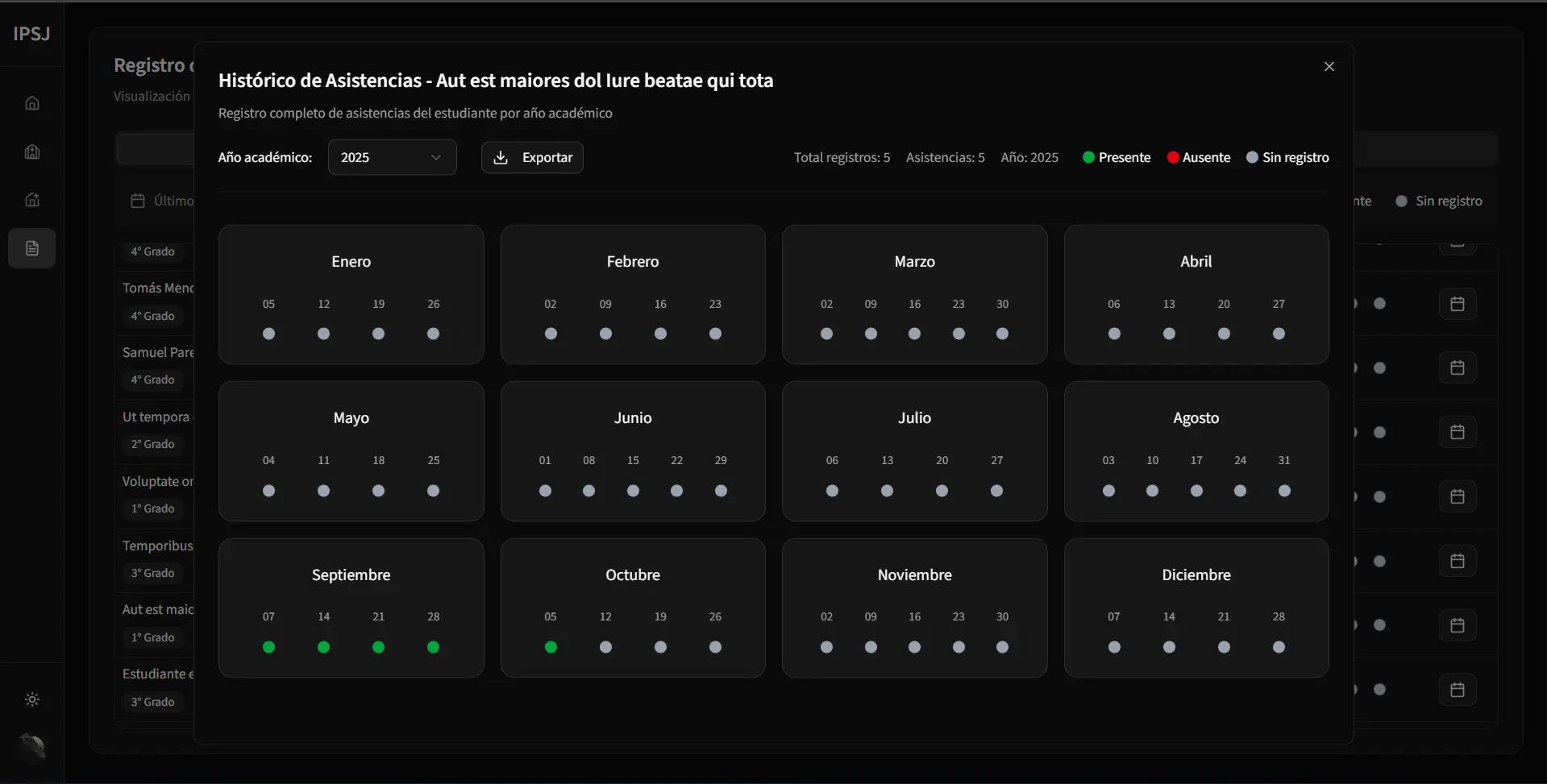The height and width of the screenshot is (784, 1547).
Task: Open the school building sidebar icon
Action: click(32, 151)
